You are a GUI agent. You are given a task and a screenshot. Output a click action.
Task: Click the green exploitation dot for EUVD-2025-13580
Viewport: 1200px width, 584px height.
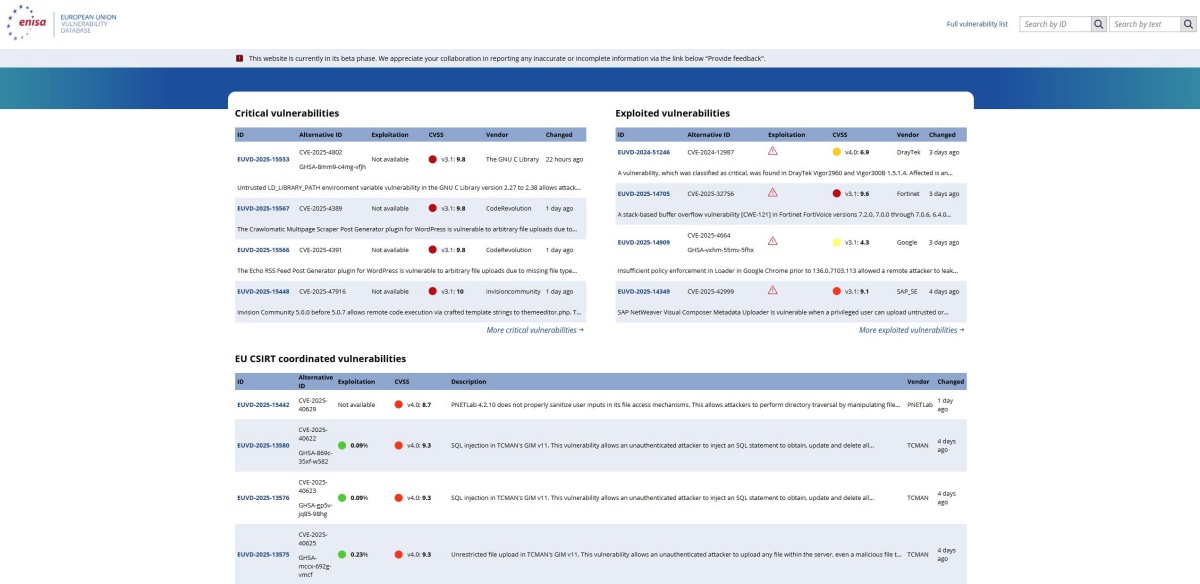342,445
